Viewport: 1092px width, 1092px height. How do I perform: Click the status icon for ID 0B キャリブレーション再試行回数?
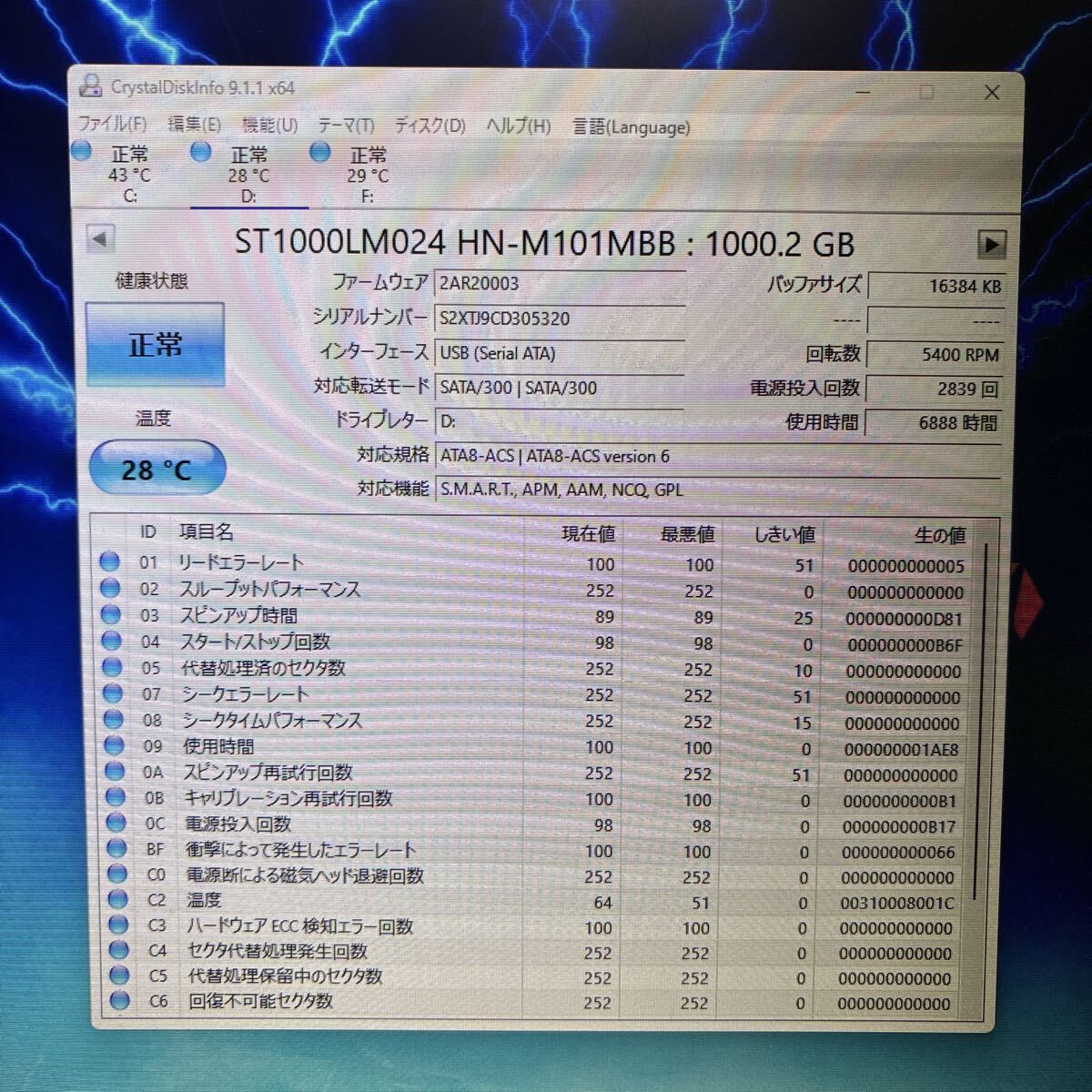[x=116, y=797]
